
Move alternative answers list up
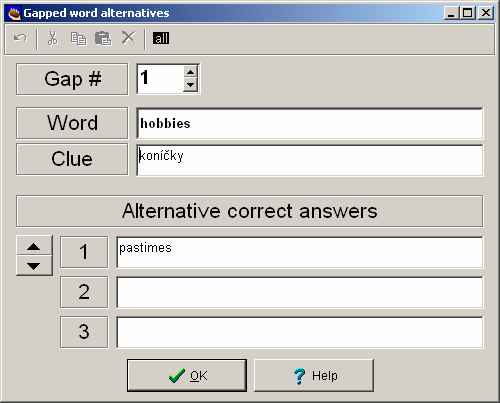pos(34,246)
